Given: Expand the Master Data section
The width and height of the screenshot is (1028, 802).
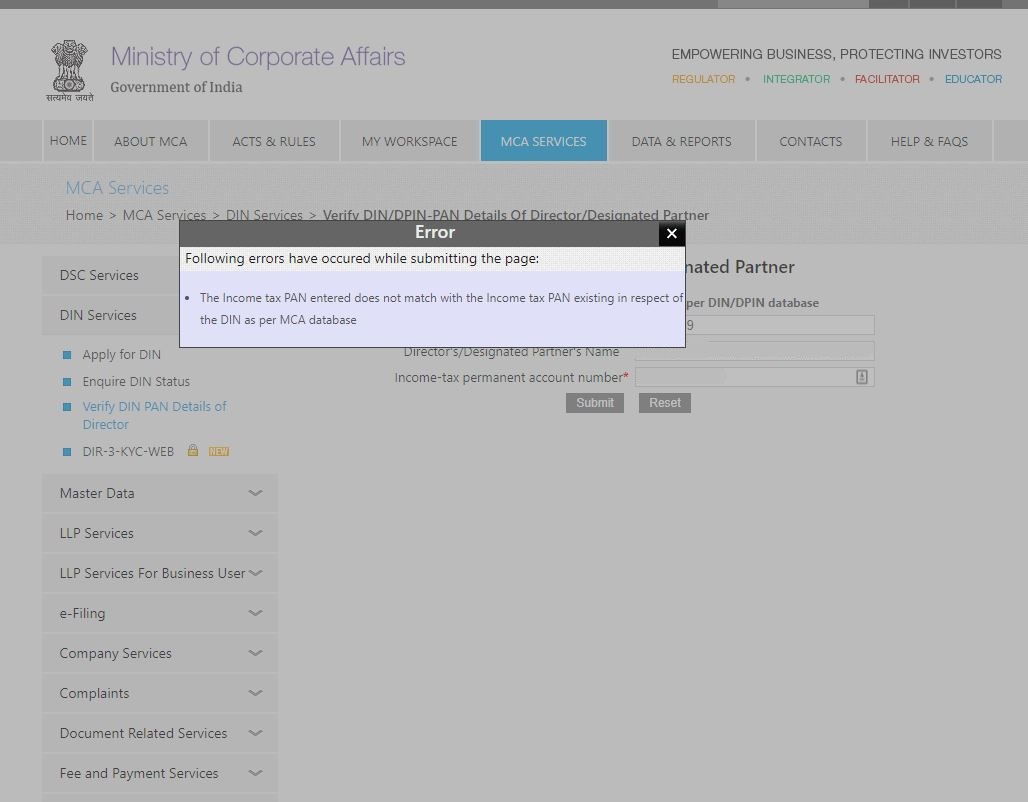Looking at the screenshot, I should pos(255,493).
